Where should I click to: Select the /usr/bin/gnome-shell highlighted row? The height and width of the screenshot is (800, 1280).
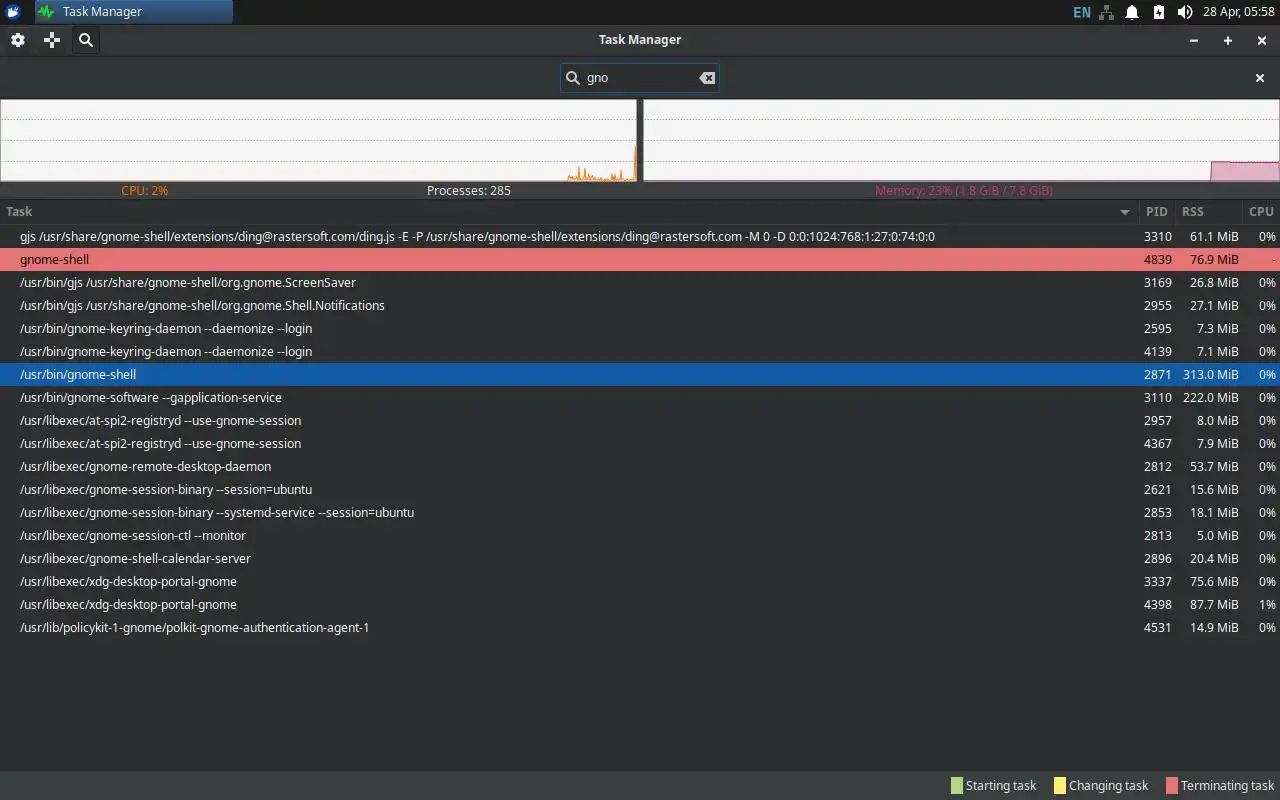(x=640, y=375)
